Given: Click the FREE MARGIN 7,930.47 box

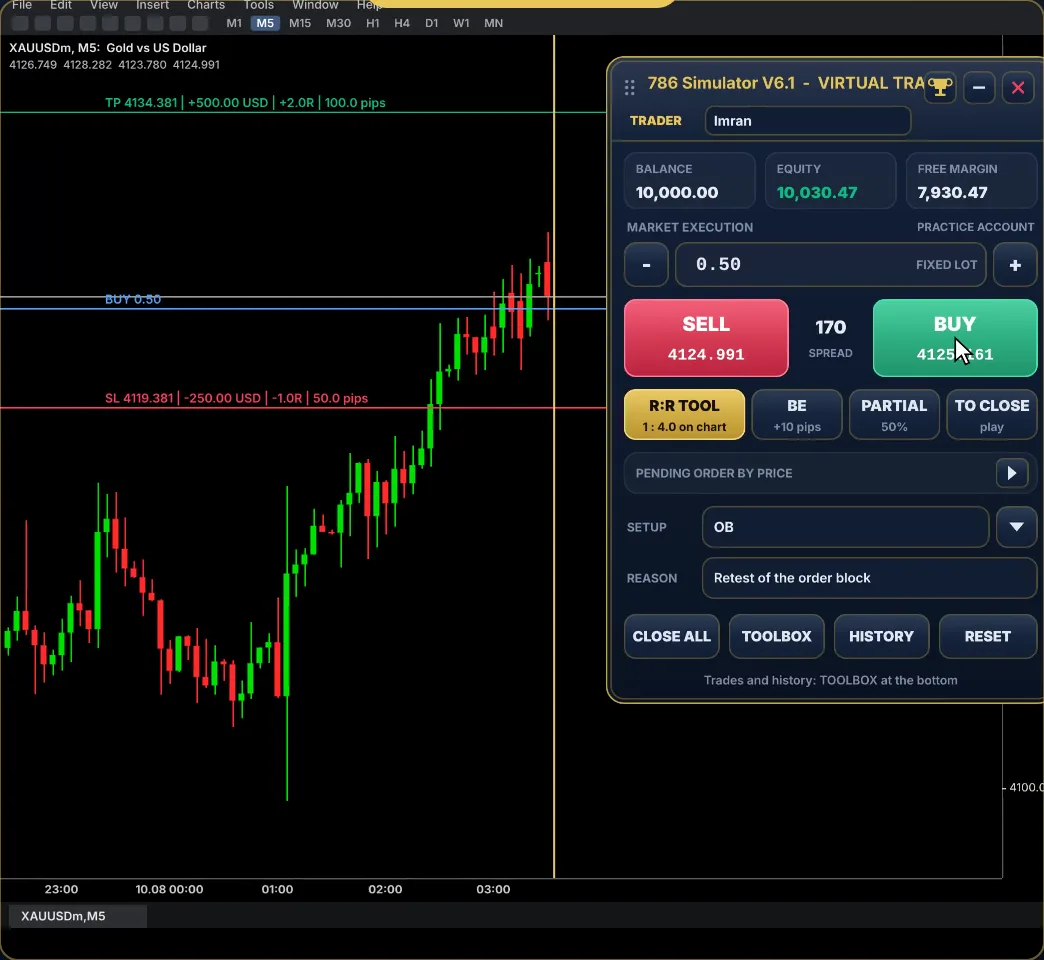Looking at the screenshot, I should [971, 180].
